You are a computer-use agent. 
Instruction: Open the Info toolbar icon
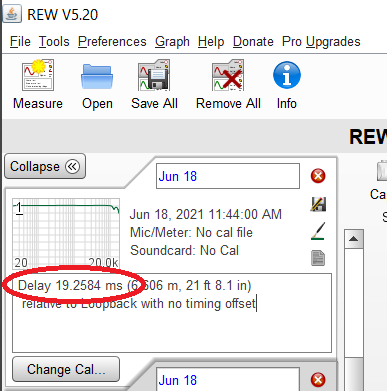click(287, 75)
